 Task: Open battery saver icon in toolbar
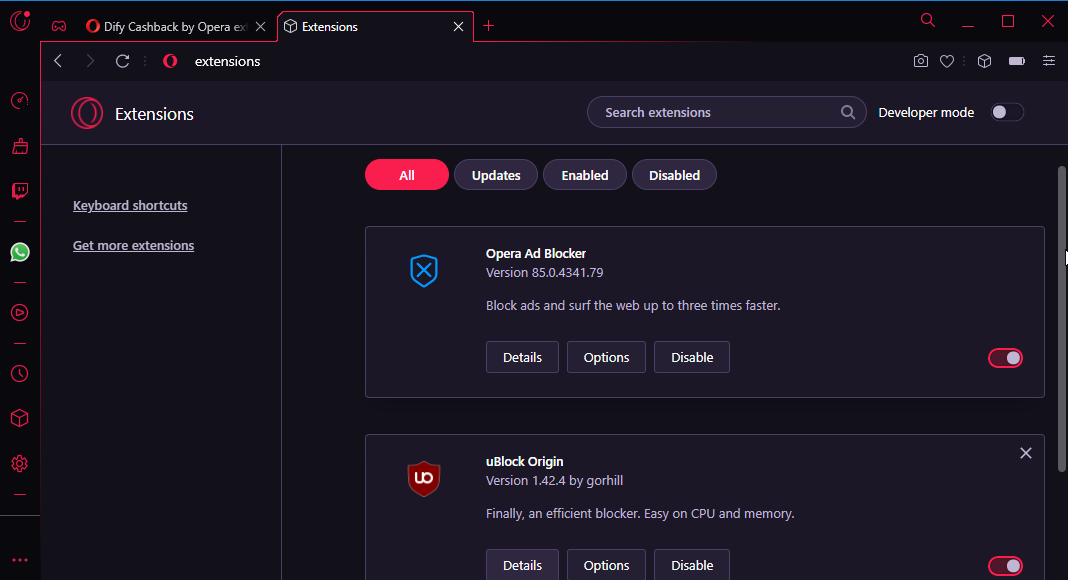coord(1017,61)
